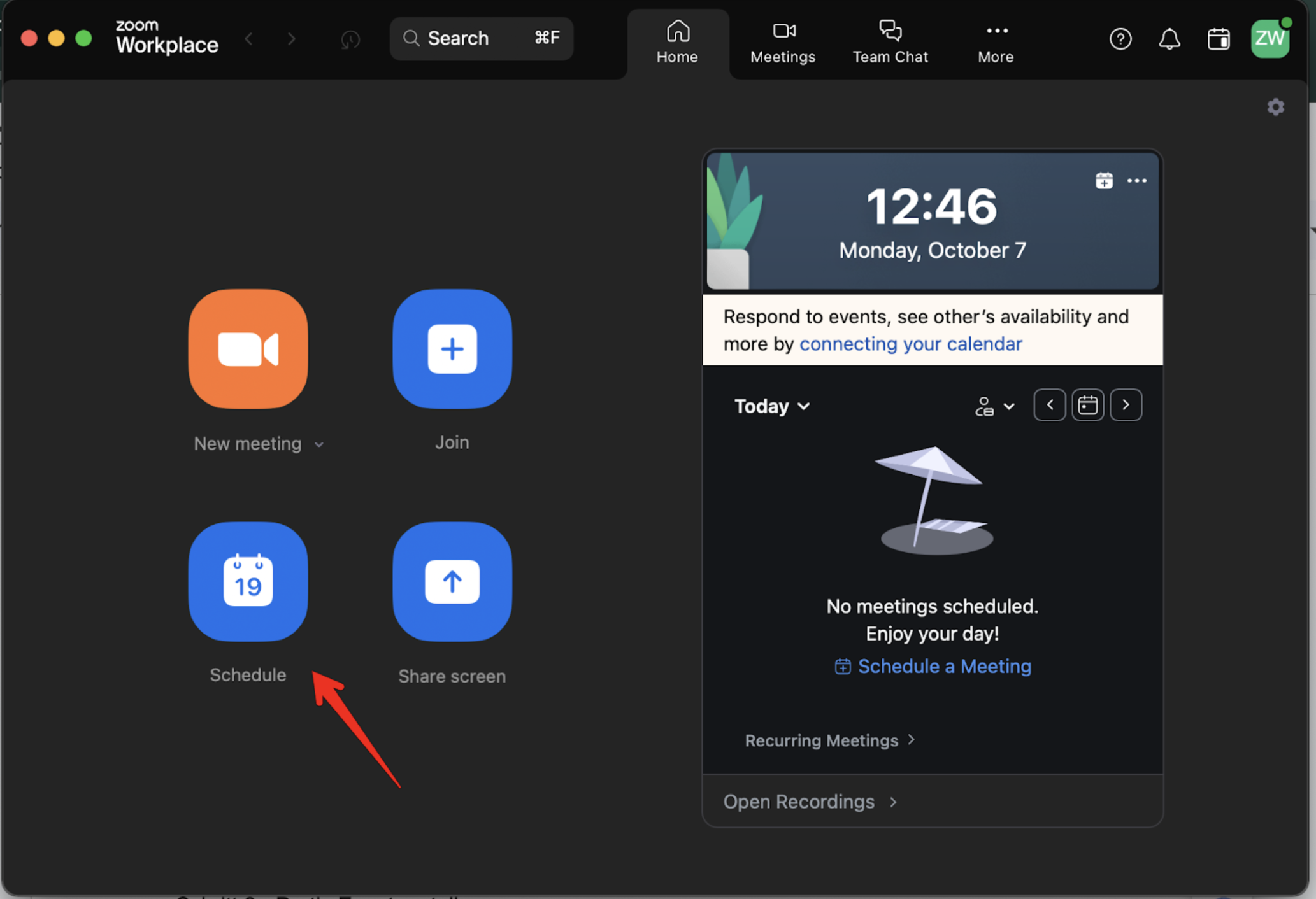Open the calendar account selector dropdown
The height and width of the screenshot is (899, 1316).
[994, 406]
